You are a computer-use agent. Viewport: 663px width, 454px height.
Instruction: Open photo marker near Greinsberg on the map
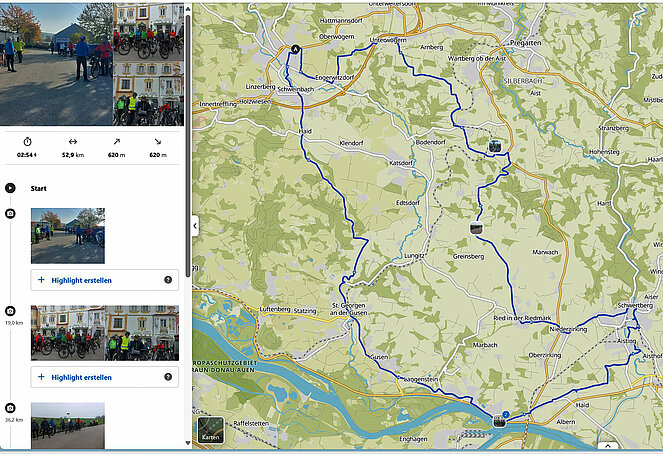(476, 228)
